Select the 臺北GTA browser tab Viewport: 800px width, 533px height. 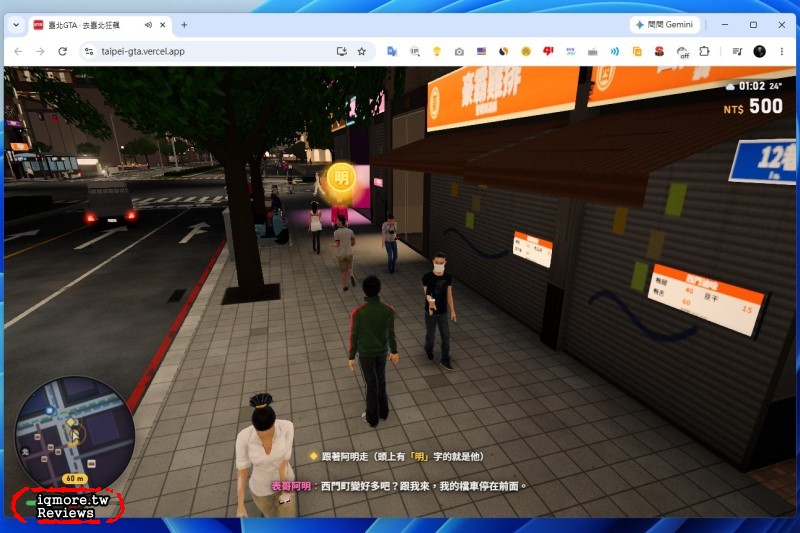click(100, 25)
